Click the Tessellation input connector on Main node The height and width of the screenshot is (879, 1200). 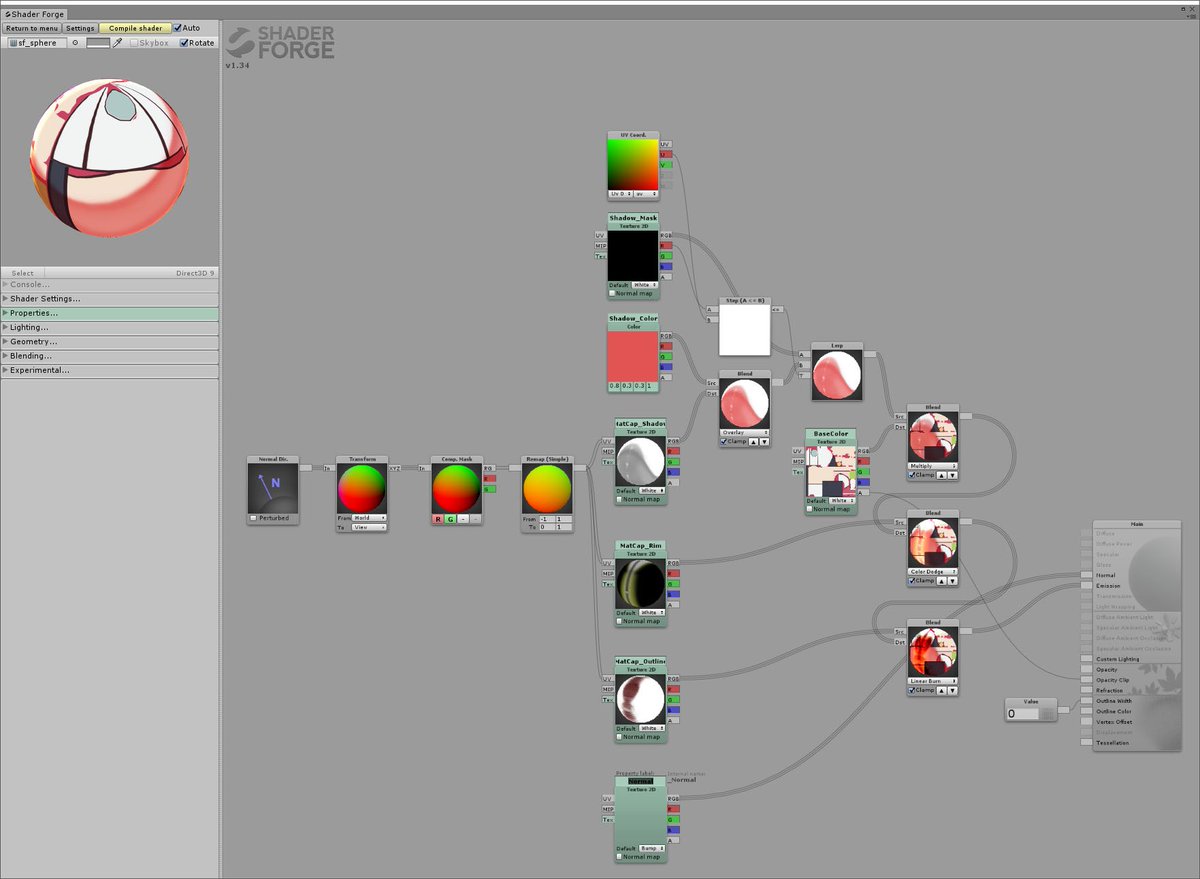(x=1087, y=743)
